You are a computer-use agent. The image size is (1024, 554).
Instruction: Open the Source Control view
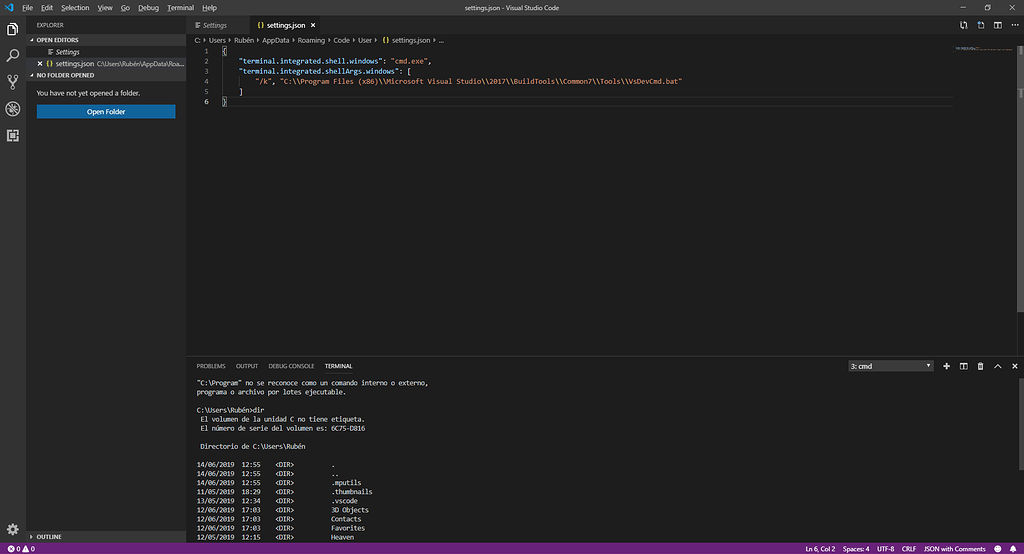(x=13, y=82)
